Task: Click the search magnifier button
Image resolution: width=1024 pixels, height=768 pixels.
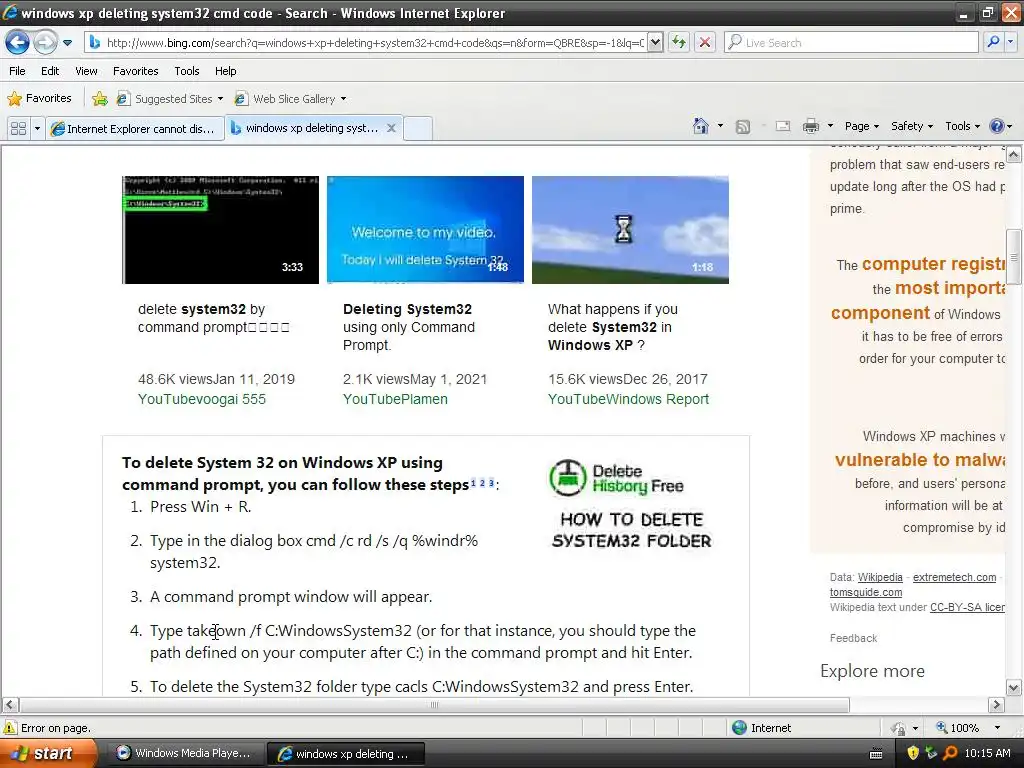Action: click(x=993, y=42)
